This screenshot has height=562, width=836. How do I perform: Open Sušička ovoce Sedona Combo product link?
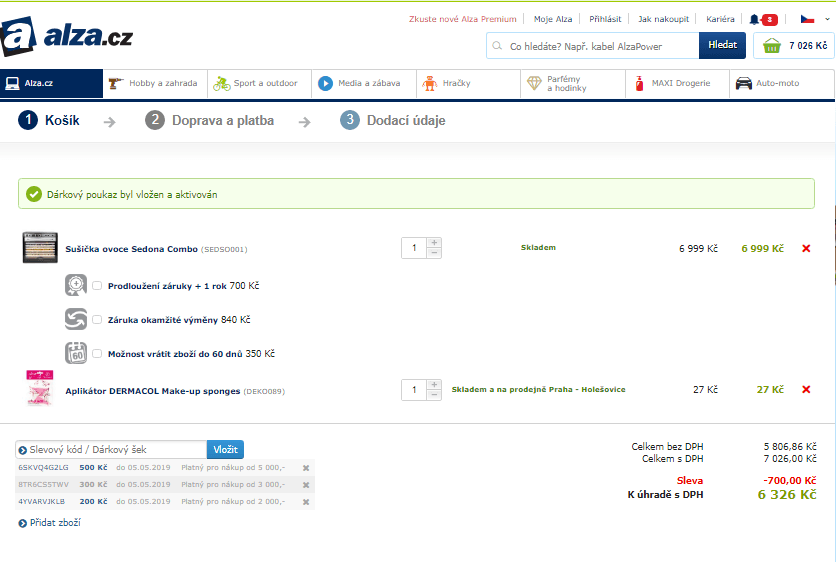[x=132, y=249]
